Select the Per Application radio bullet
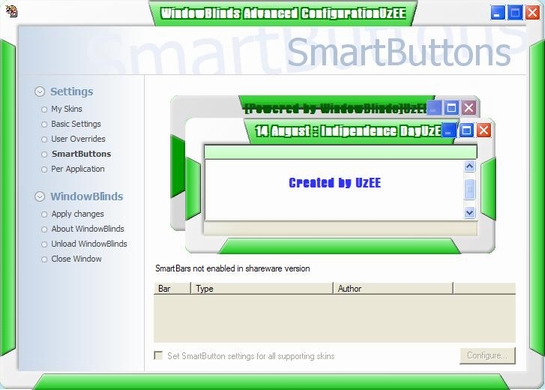Viewport: 545px width, 390px height. point(44,170)
